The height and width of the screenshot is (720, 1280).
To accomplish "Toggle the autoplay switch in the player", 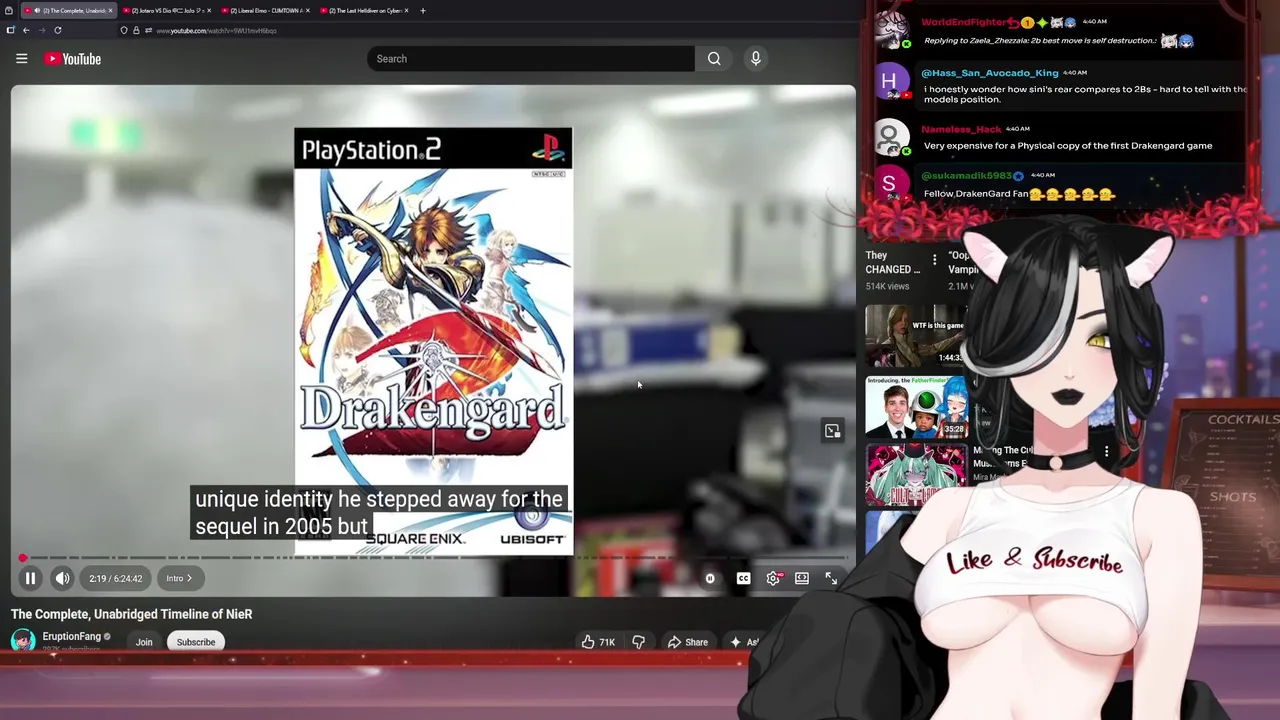I will coord(710,578).
